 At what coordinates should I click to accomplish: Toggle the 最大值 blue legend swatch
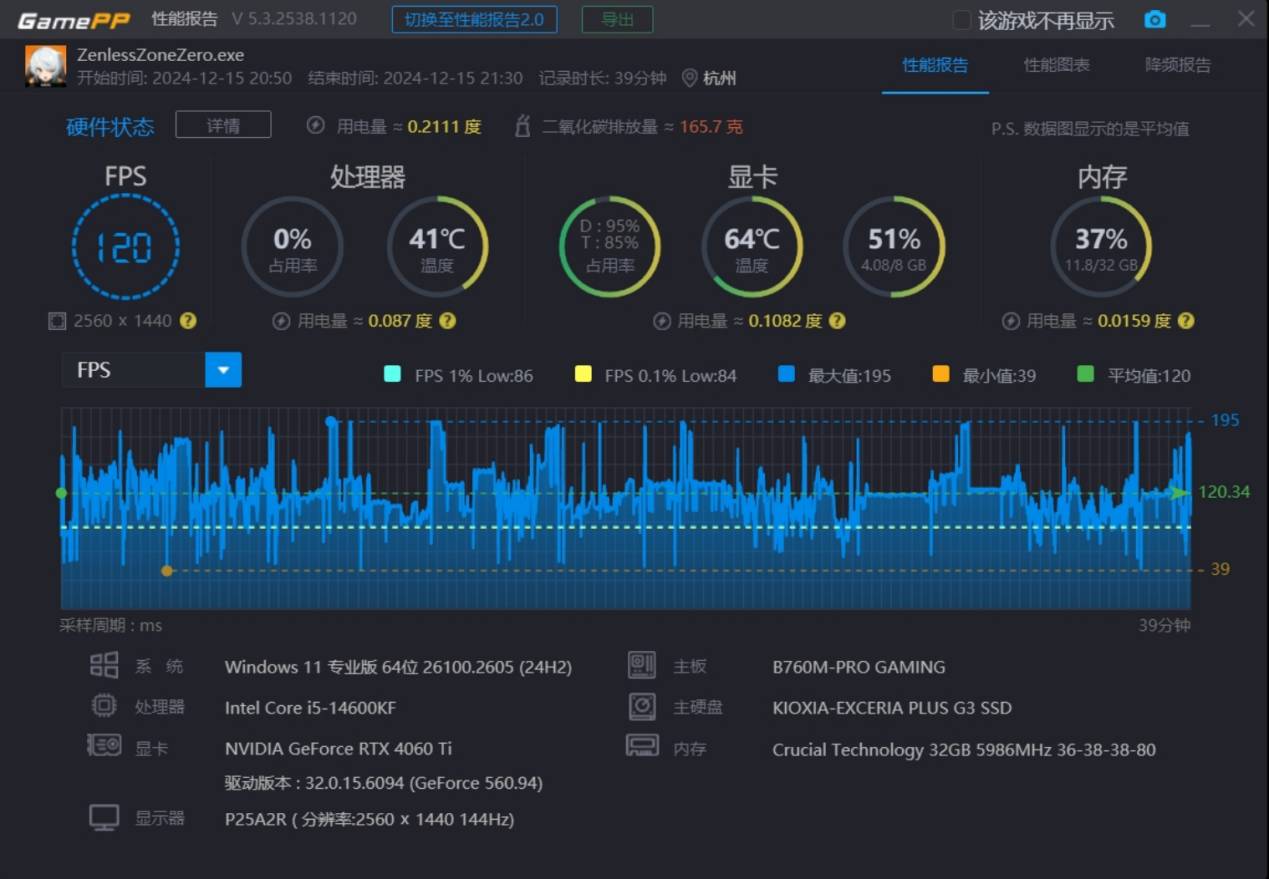tap(786, 374)
